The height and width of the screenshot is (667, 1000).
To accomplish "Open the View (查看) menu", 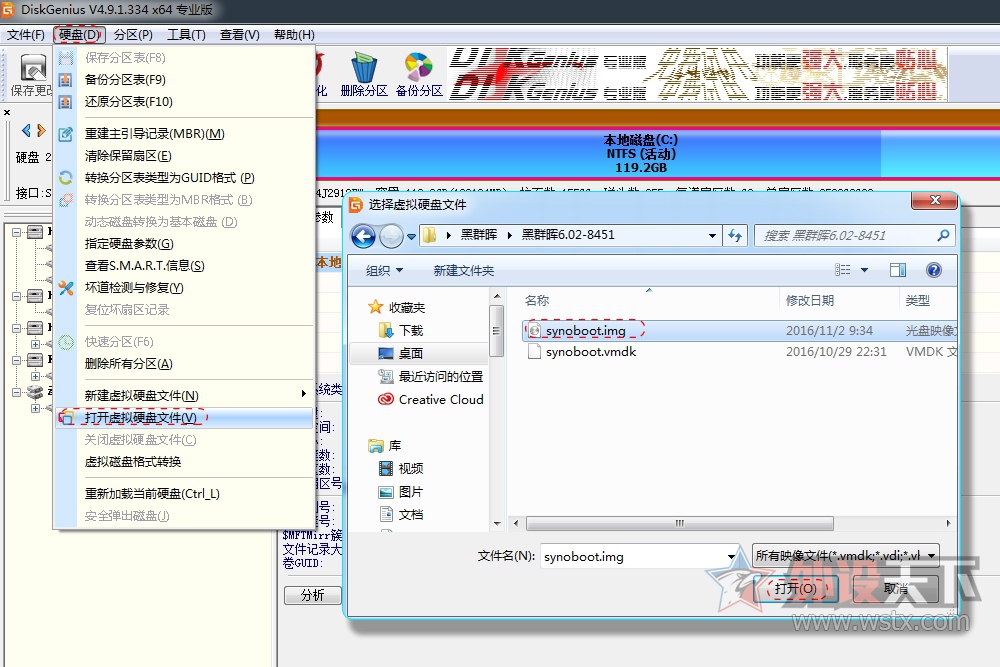I will click(x=239, y=34).
